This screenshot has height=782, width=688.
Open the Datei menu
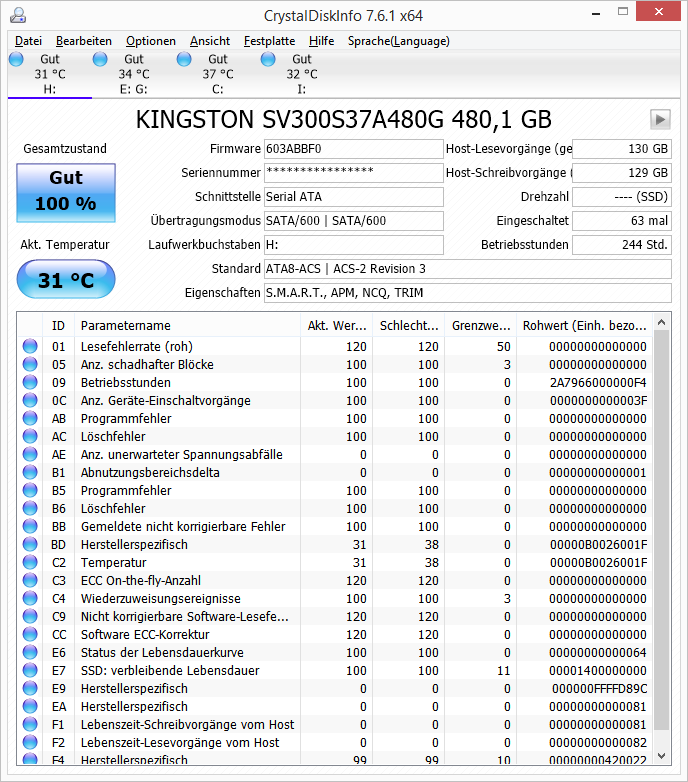[x=28, y=41]
